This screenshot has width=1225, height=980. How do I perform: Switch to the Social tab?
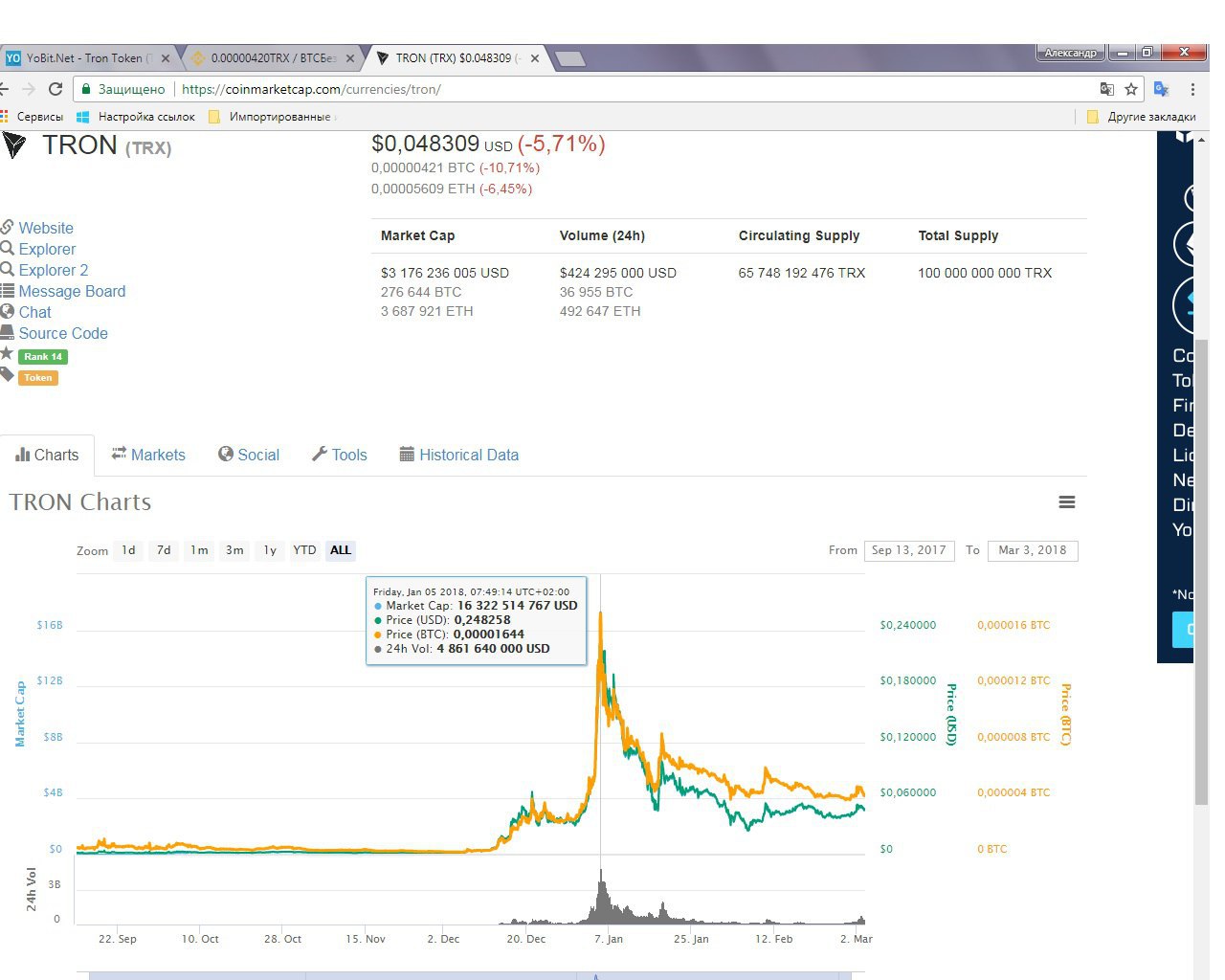(x=249, y=455)
